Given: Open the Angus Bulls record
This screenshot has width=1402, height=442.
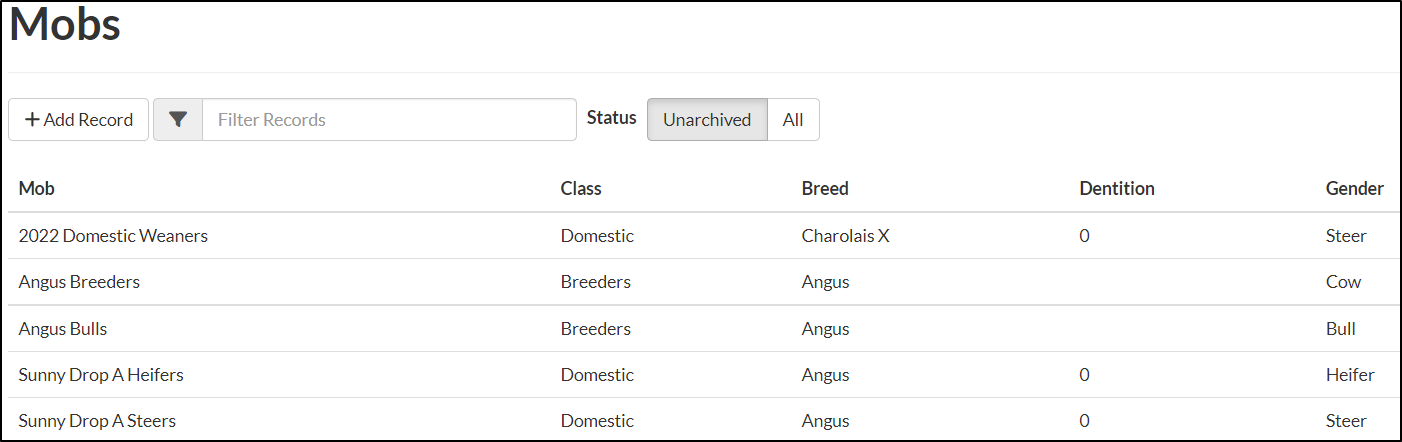Looking at the screenshot, I should coord(63,328).
